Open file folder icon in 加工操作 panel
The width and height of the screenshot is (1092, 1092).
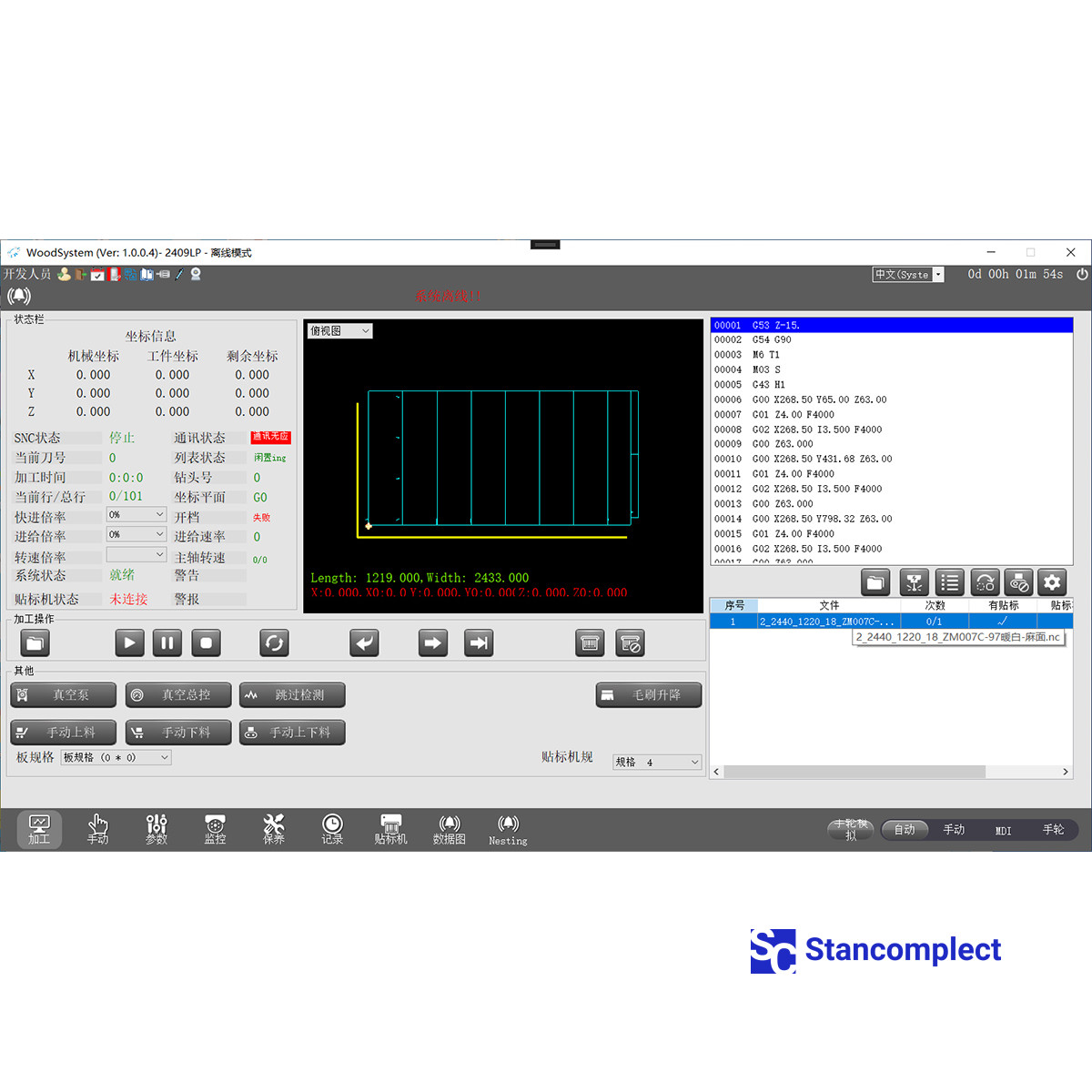point(35,643)
